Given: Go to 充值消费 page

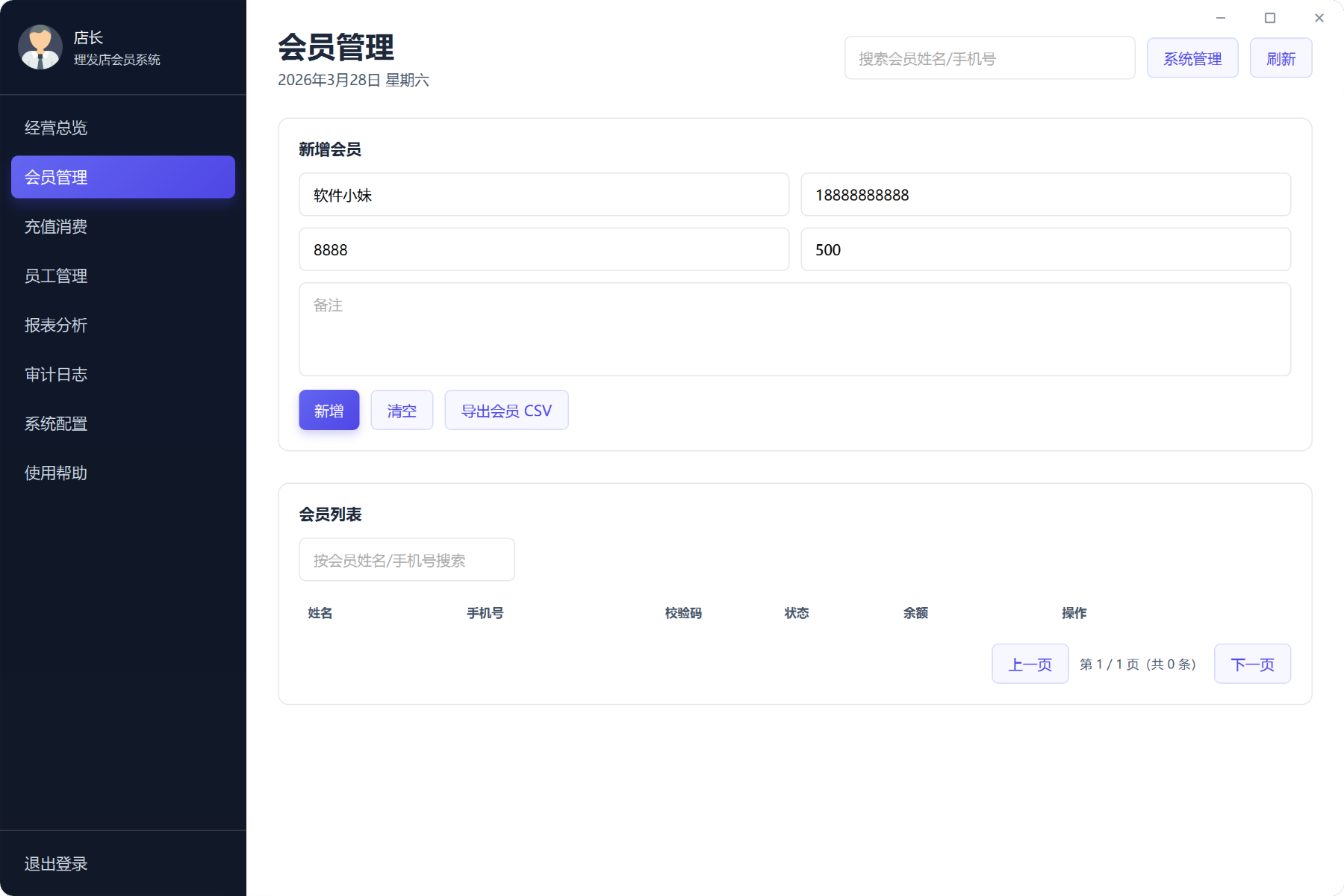Looking at the screenshot, I should point(123,226).
